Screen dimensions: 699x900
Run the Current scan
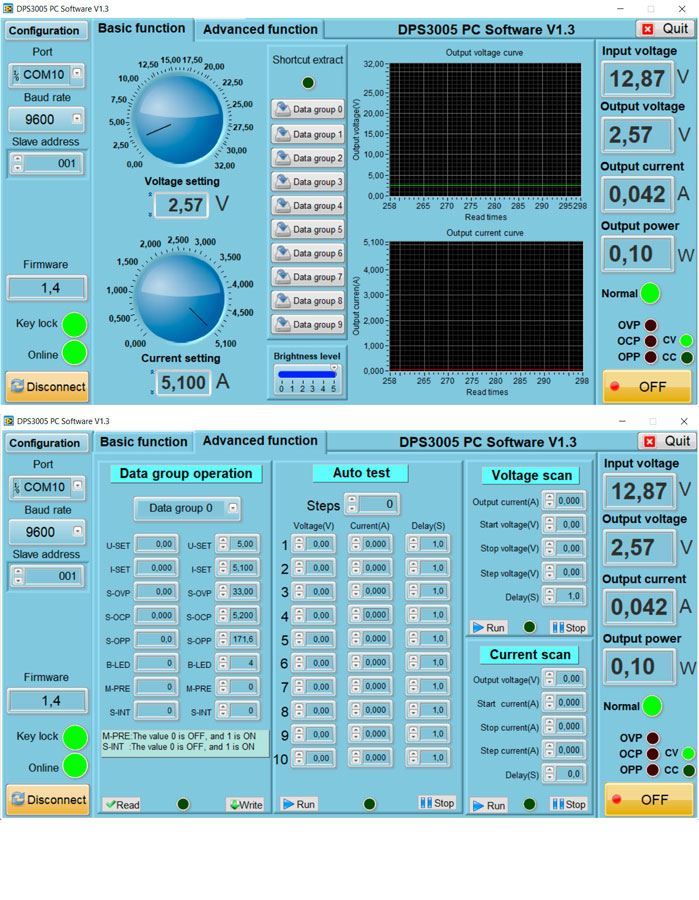488,805
